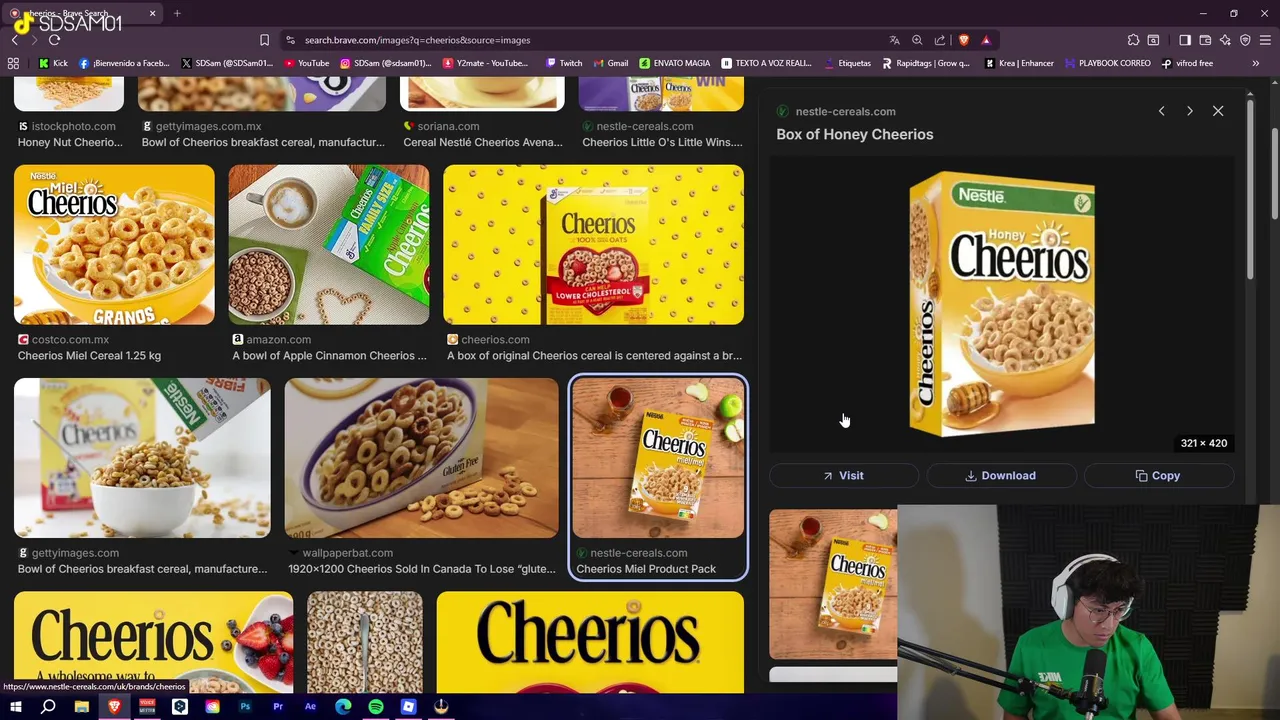The width and height of the screenshot is (1280, 720).
Task: Select the Cheerios Miel Product Pack thumbnail
Action: tap(658, 458)
